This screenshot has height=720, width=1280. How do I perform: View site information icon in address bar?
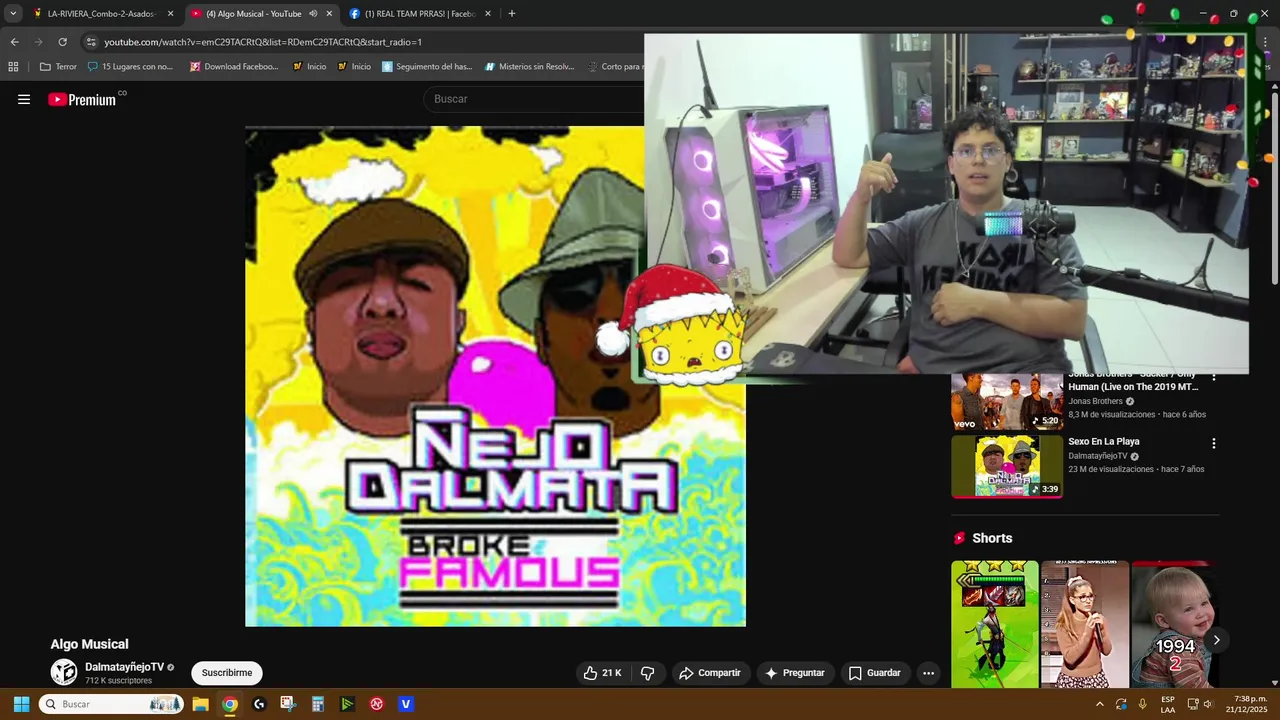91,42
